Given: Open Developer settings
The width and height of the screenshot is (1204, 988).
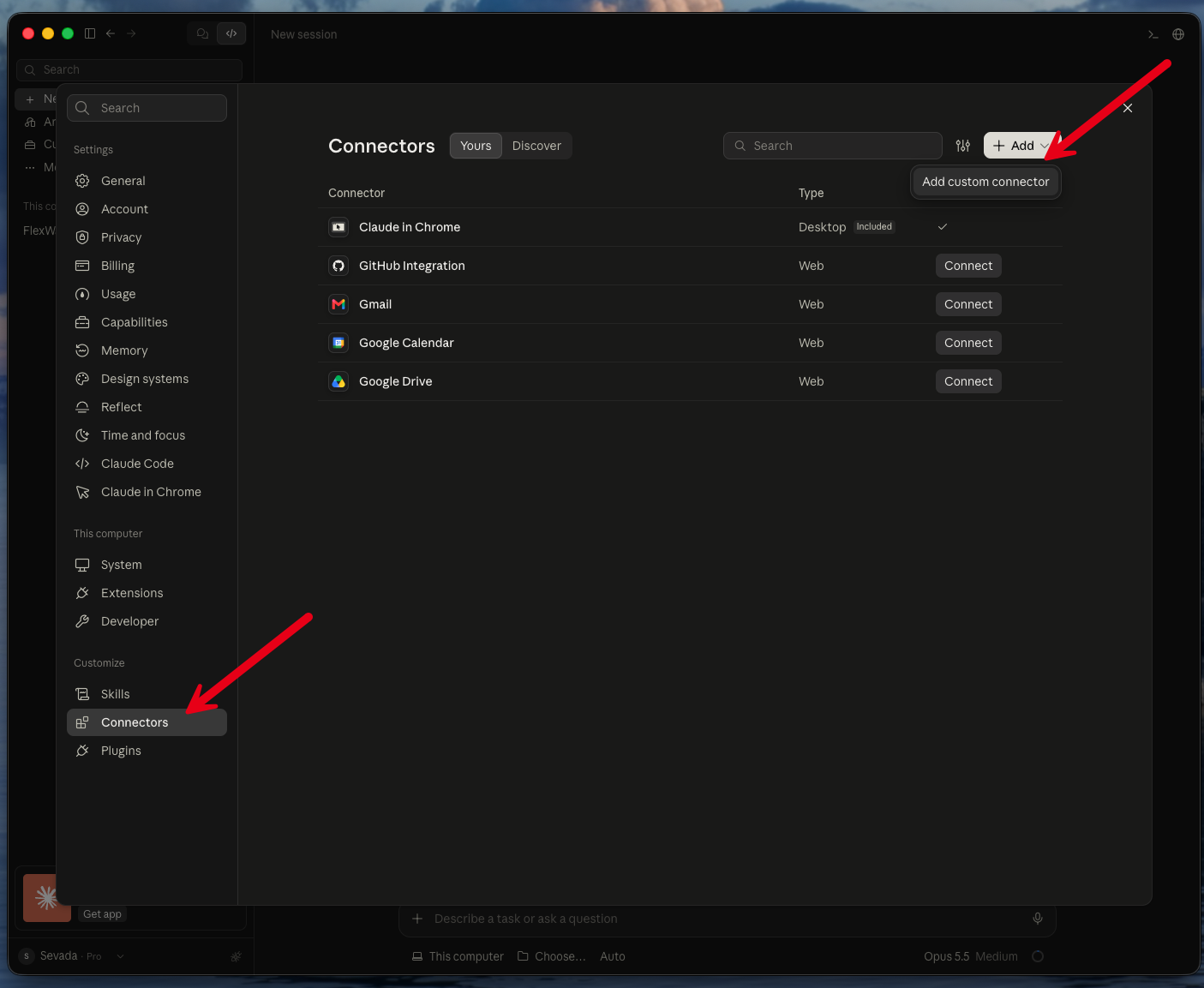Looking at the screenshot, I should click(147, 621).
